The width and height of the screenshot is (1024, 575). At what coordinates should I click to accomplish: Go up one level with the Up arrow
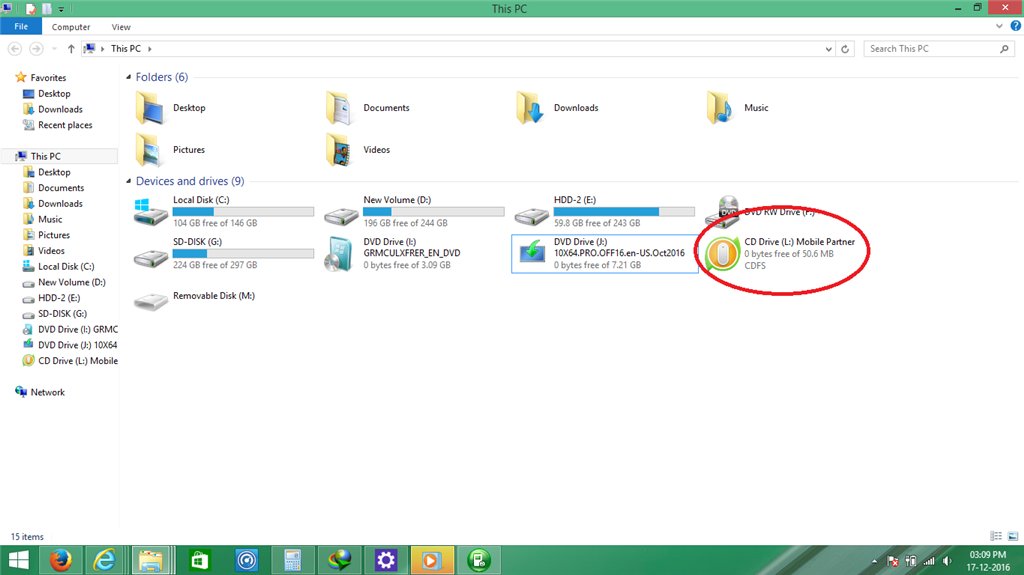[71, 49]
